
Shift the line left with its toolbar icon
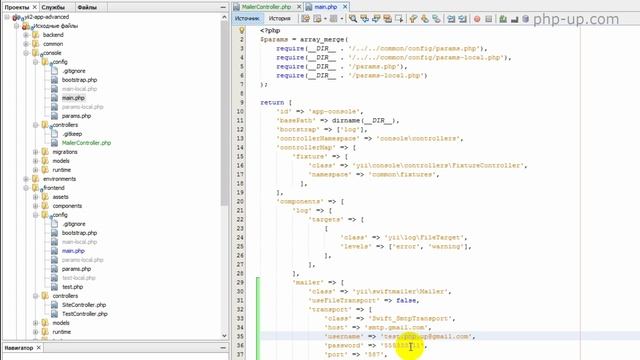[x=451, y=19]
